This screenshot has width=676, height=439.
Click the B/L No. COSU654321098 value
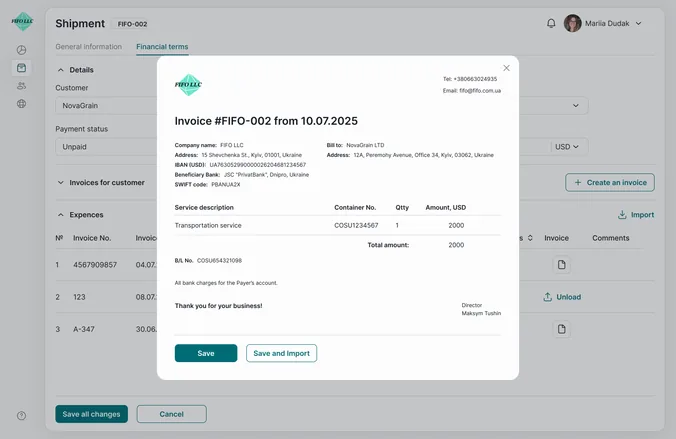point(219,260)
